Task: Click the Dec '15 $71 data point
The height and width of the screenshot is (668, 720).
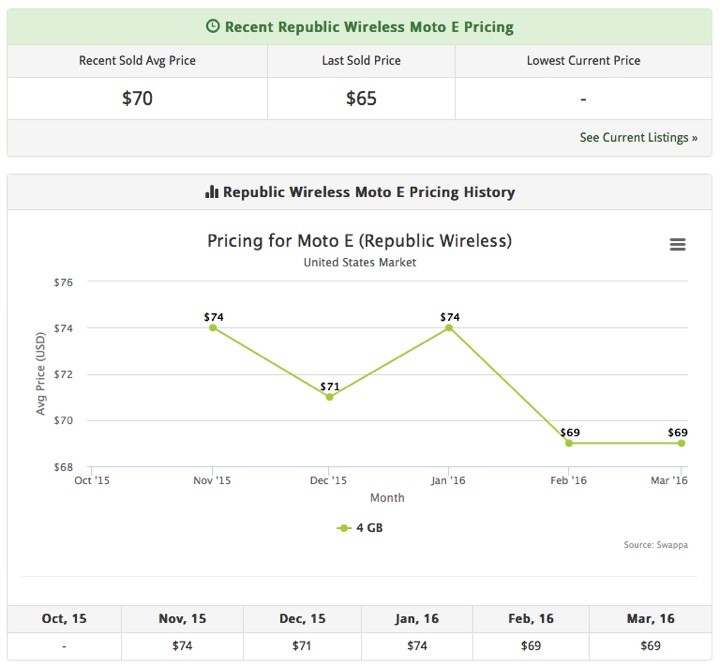Action: click(329, 397)
